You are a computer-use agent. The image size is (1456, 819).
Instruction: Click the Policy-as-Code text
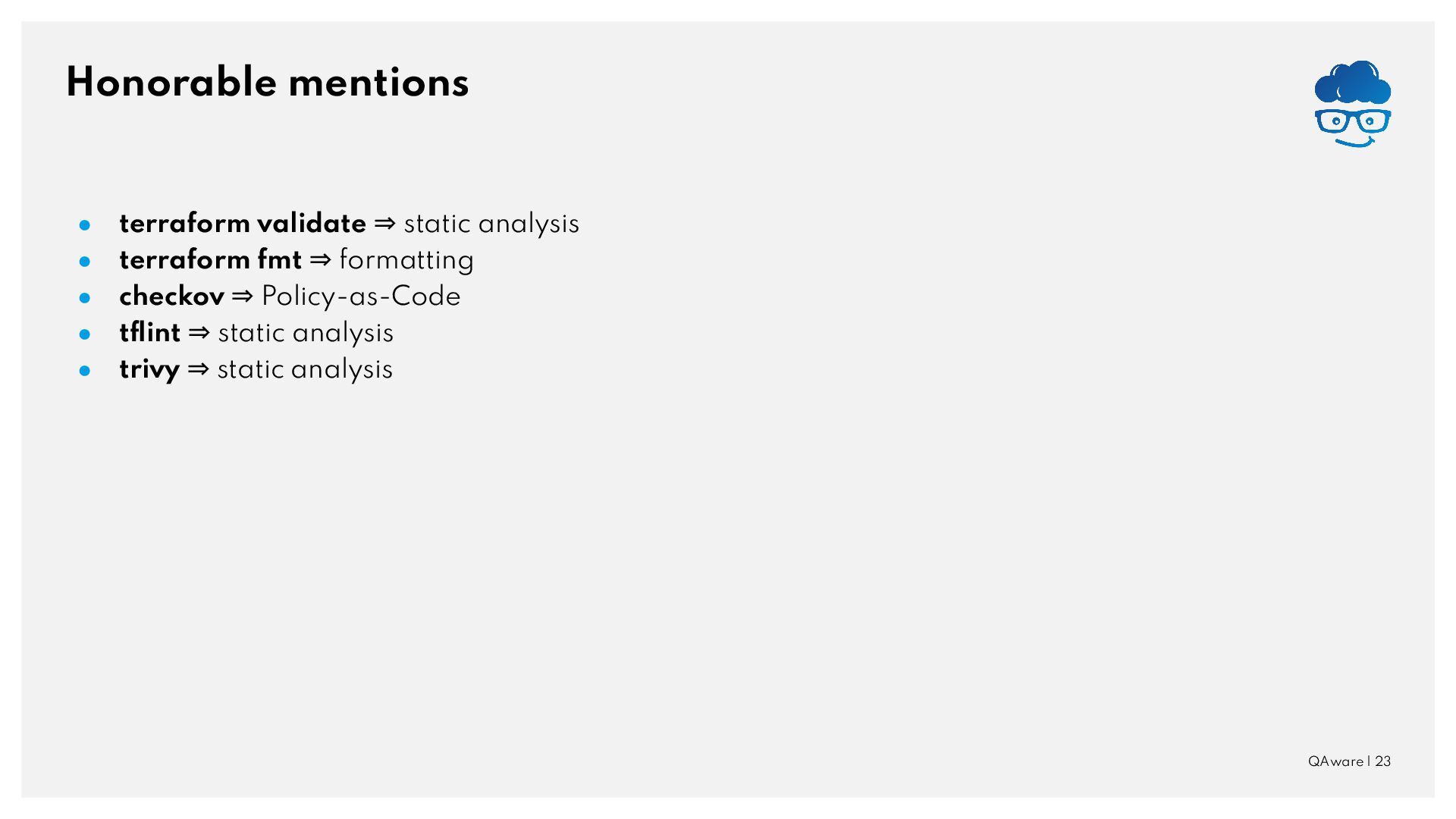(361, 297)
